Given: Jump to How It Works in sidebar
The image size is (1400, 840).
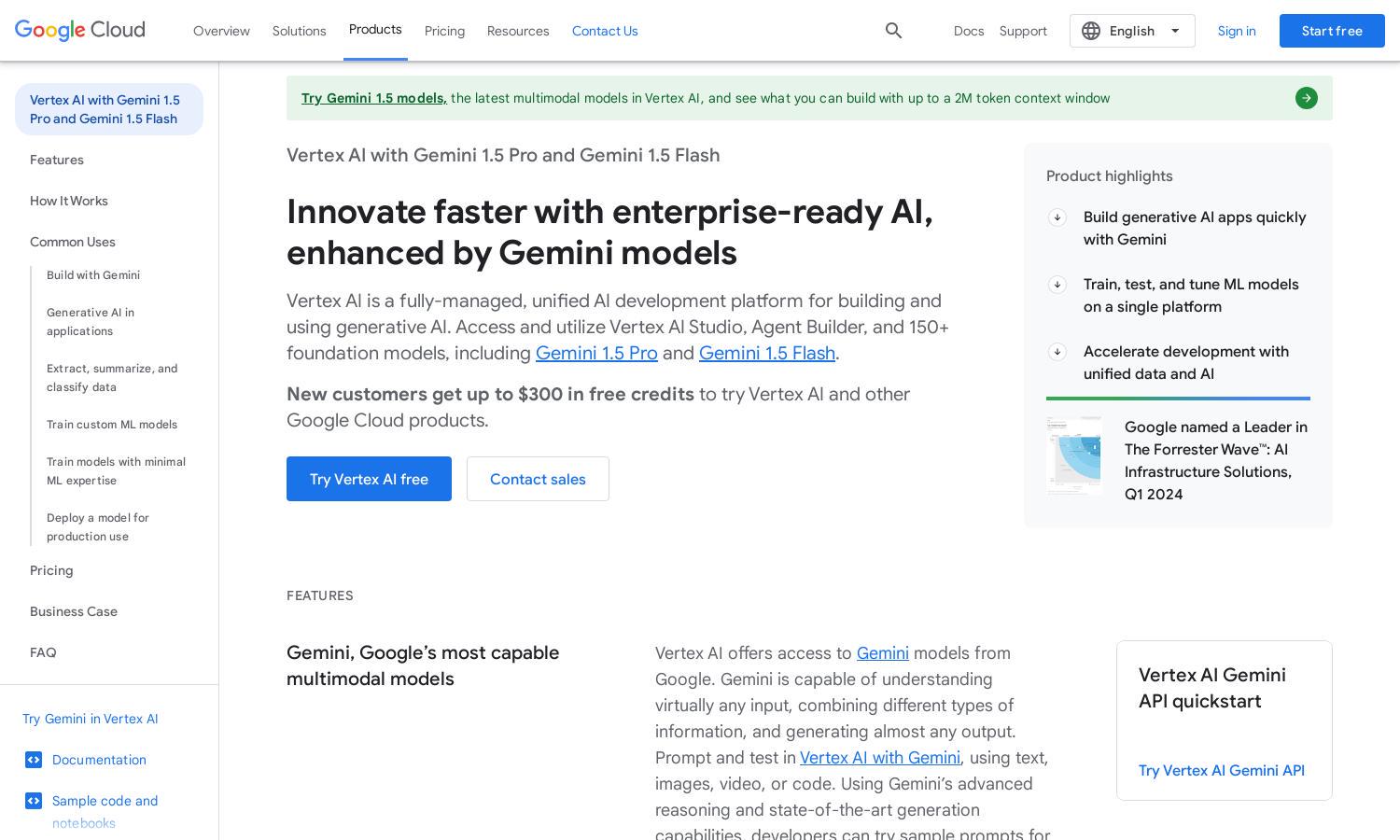Looking at the screenshot, I should click(x=69, y=201).
